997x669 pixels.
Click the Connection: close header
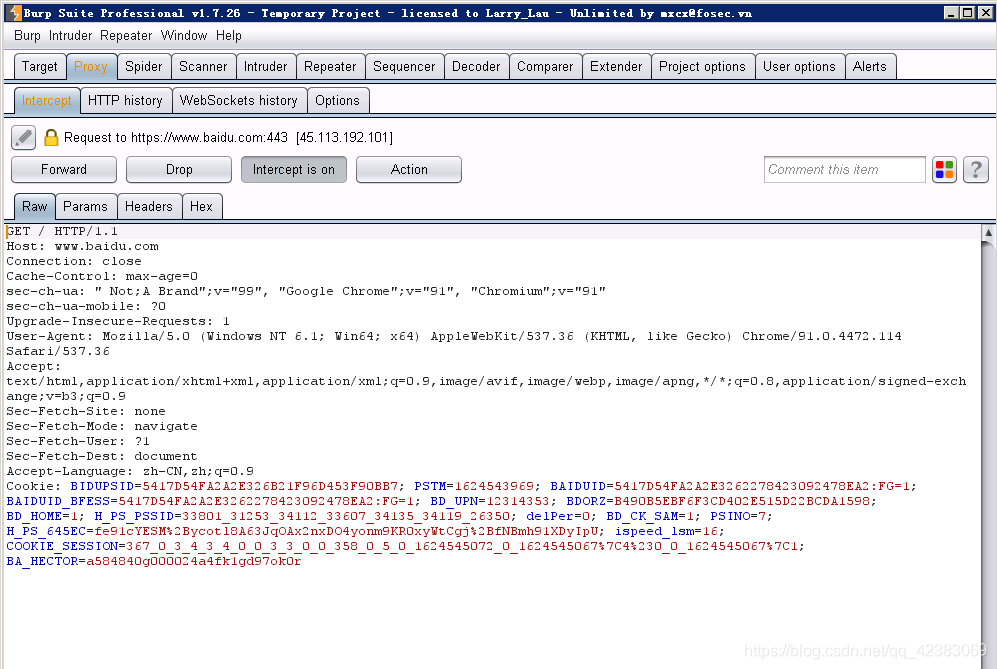pos(74,261)
